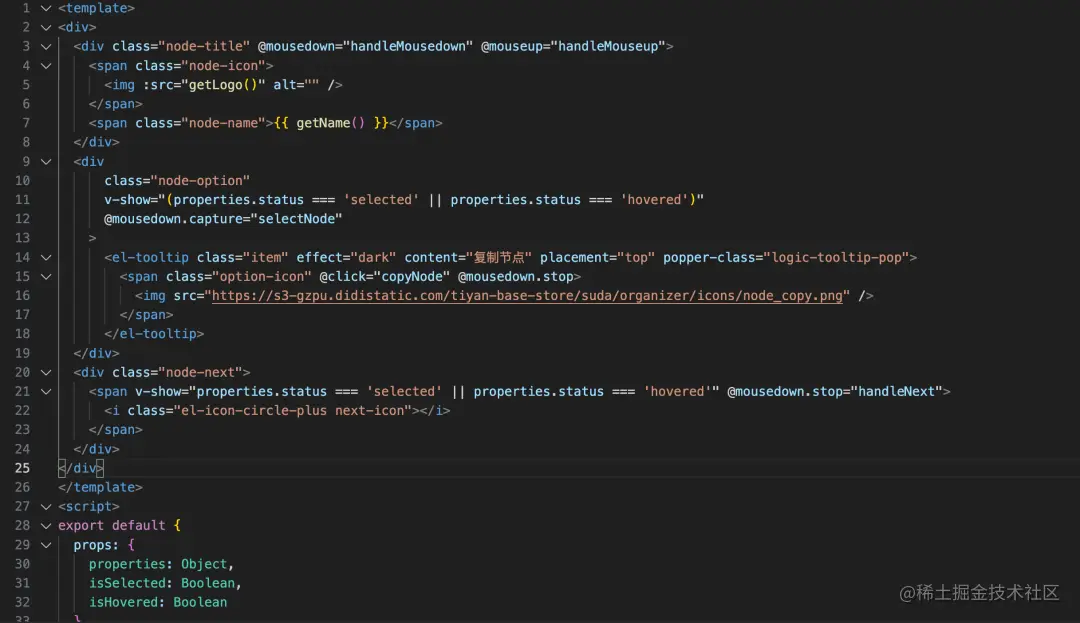Collapse the node-title div on line 3
Screen dimensions: 1080x623
tap(46, 47)
